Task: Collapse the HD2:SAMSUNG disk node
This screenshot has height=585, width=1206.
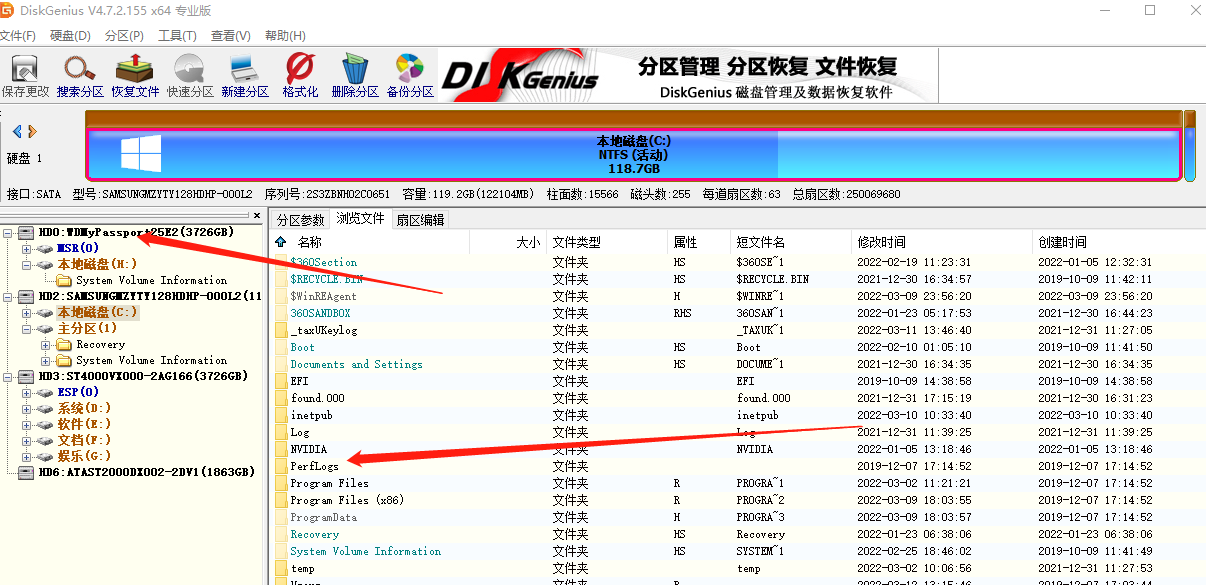Action: [x=8, y=296]
